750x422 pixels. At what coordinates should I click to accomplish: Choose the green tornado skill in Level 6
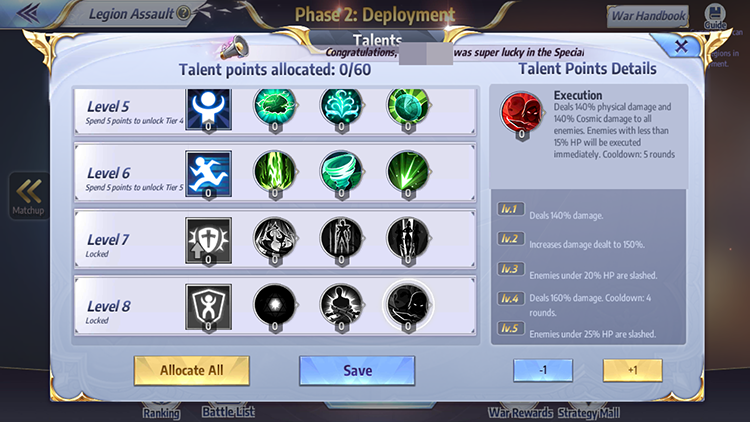pos(341,171)
